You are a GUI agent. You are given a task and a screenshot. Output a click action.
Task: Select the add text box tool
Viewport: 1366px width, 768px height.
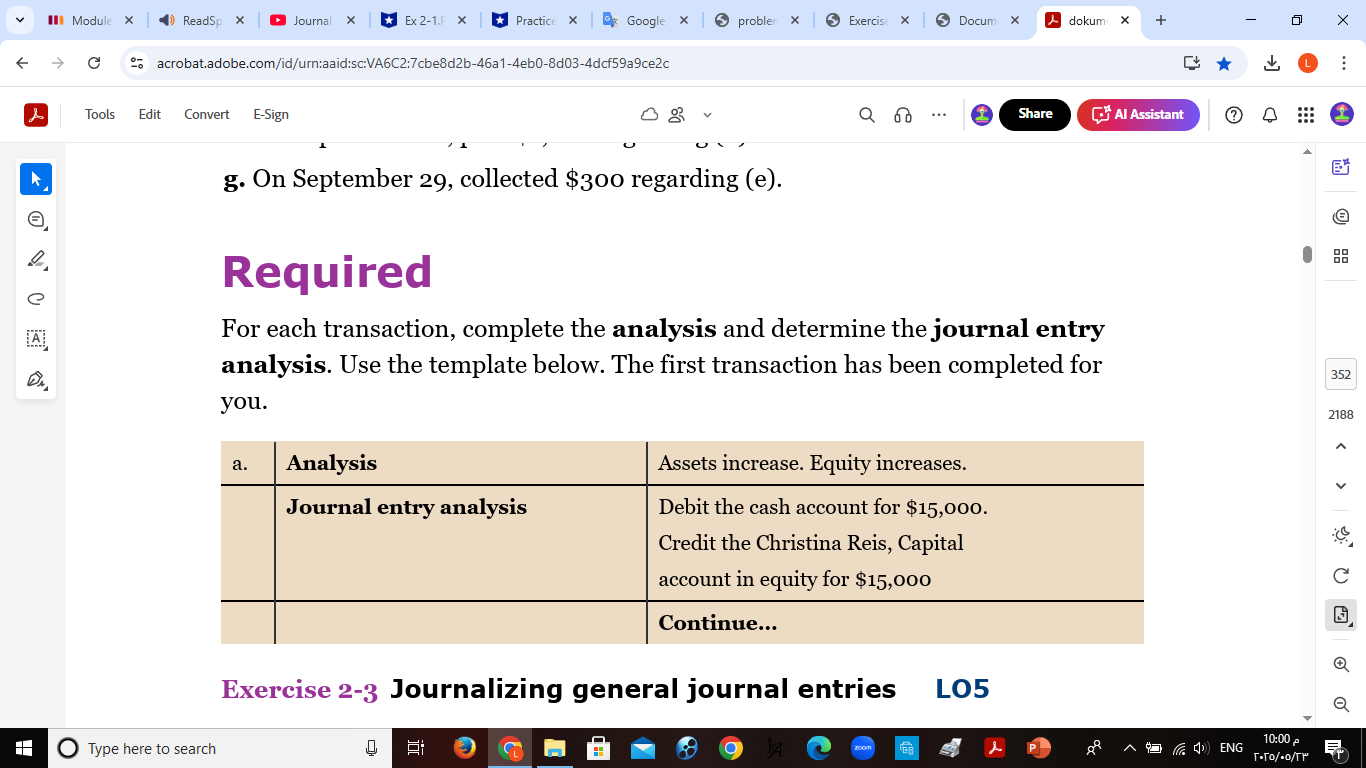click(x=36, y=339)
